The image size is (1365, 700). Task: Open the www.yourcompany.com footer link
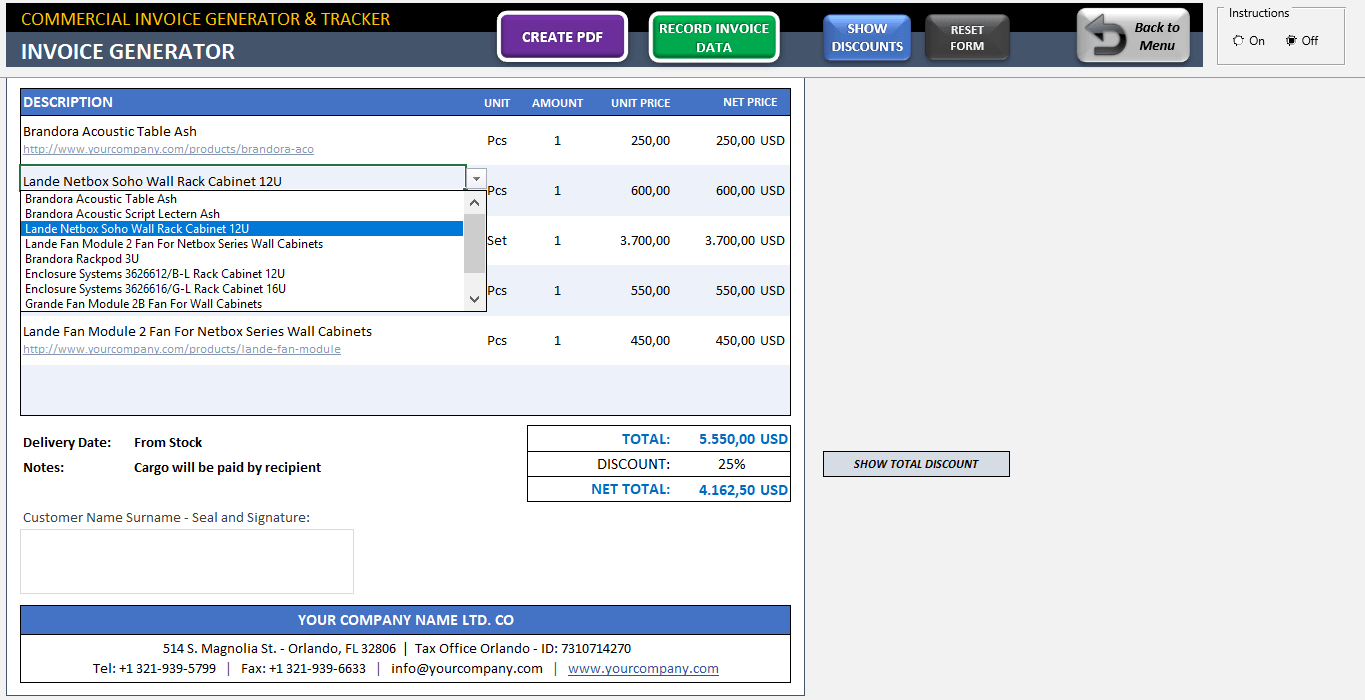643,668
